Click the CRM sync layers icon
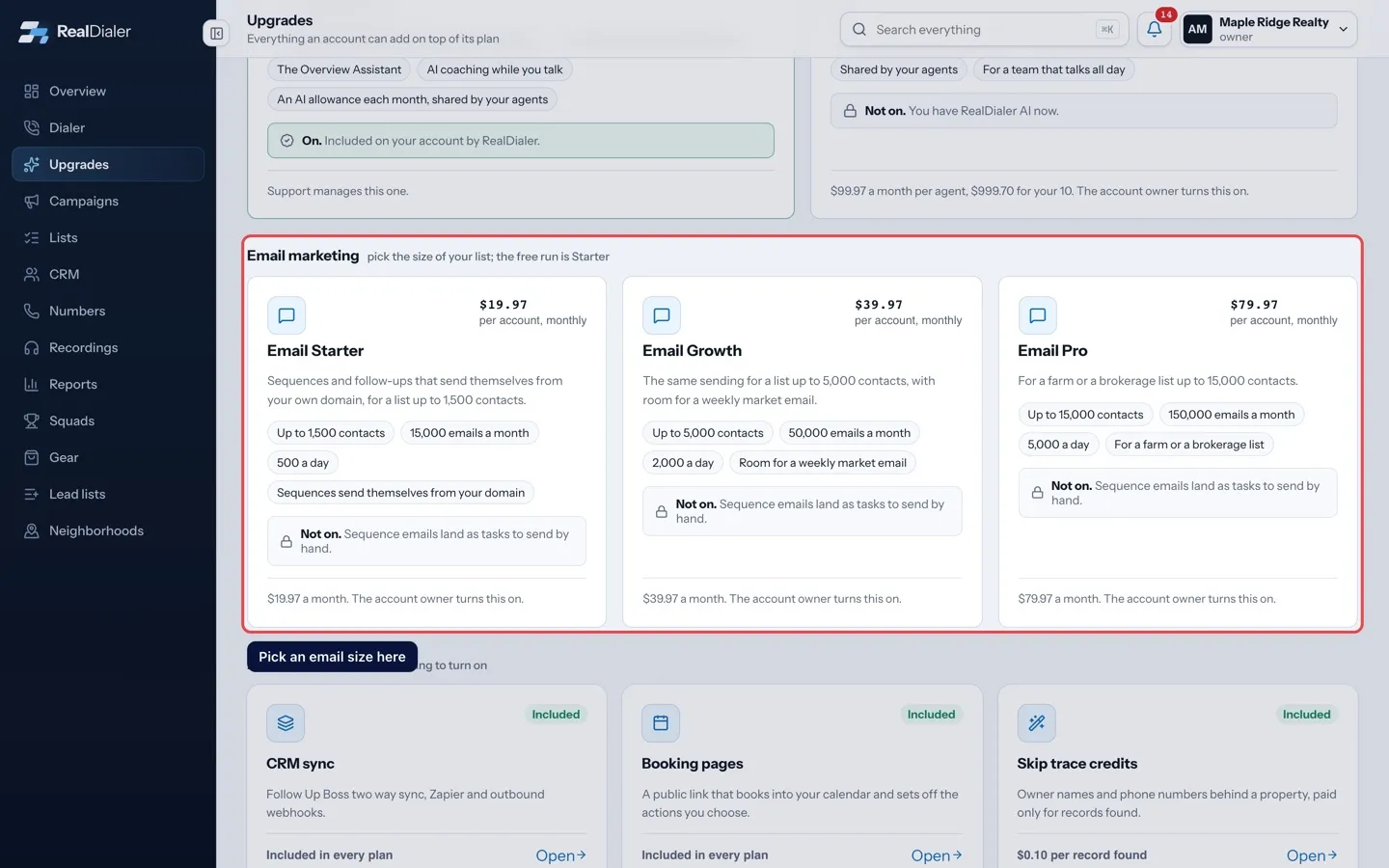 [x=286, y=723]
